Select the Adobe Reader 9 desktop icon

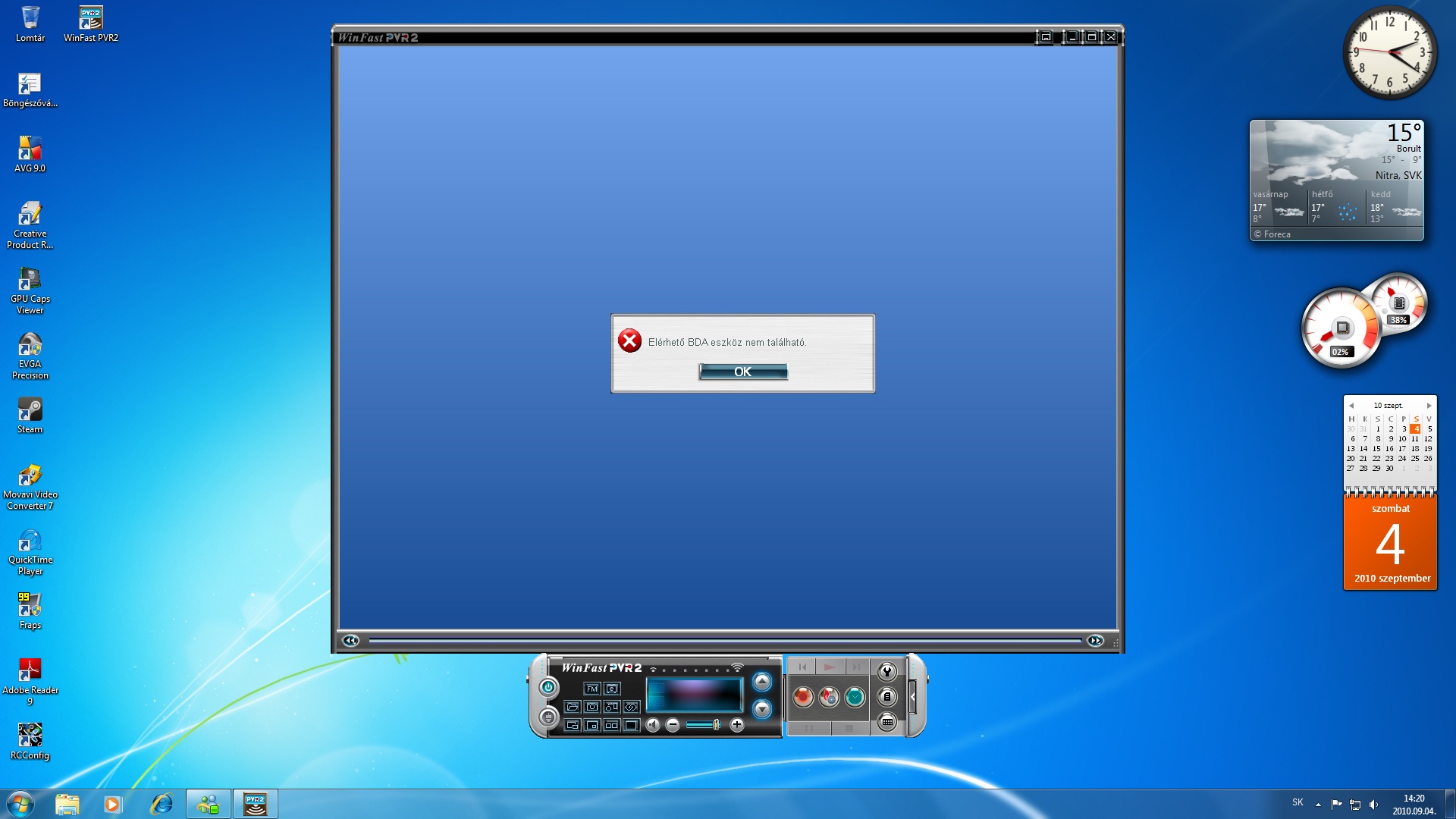click(30, 682)
